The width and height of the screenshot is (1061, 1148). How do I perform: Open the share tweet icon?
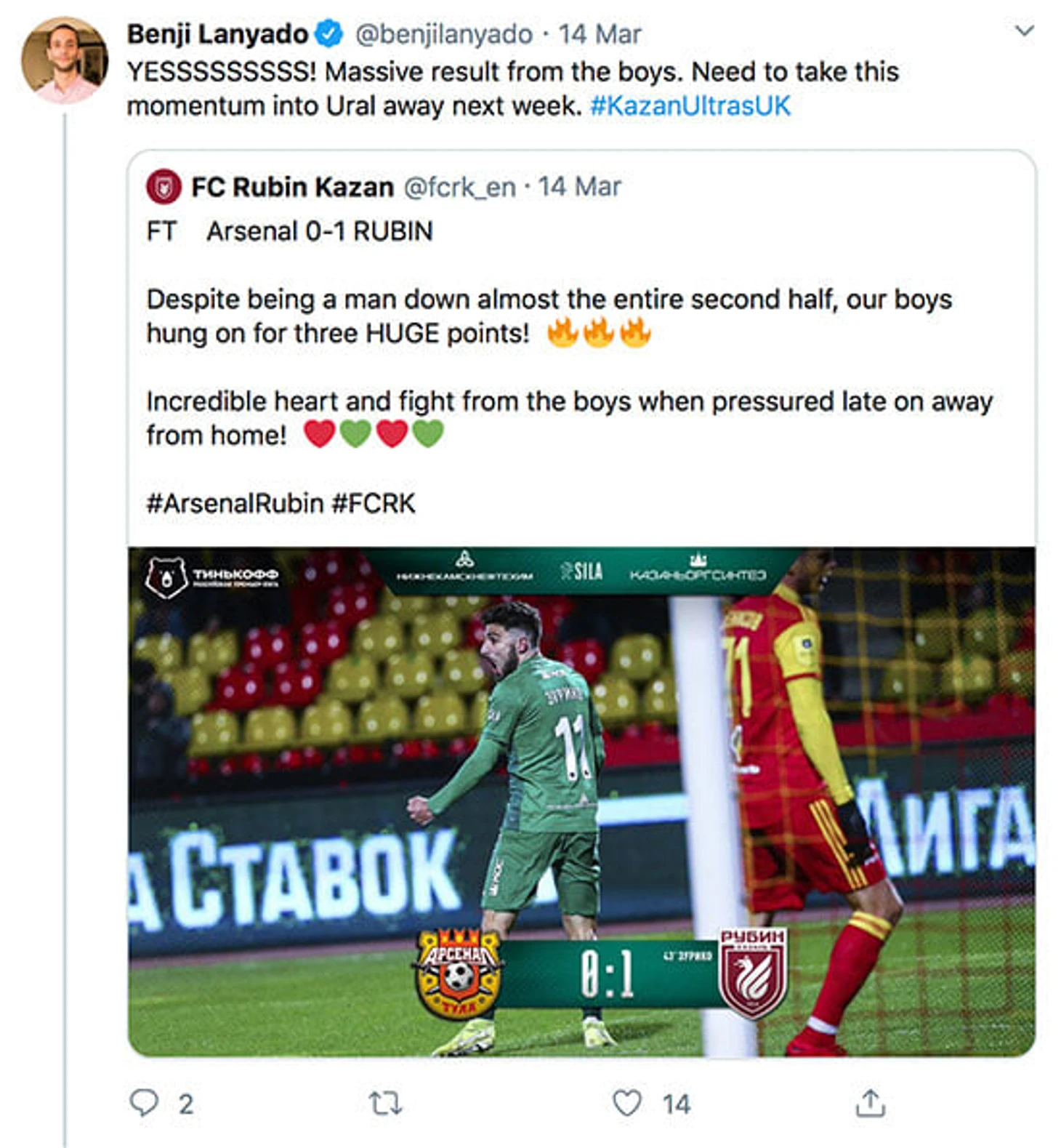[870, 1103]
